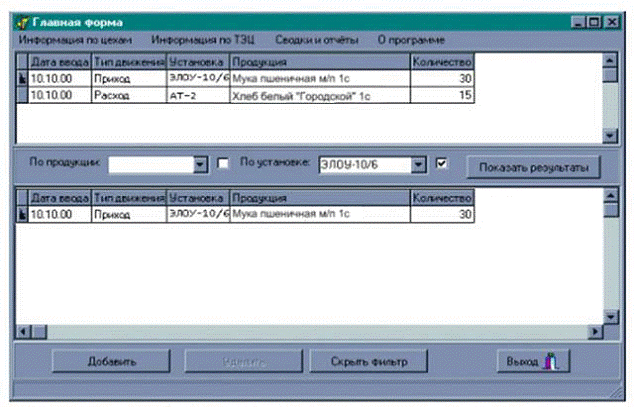This screenshot has height=407, width=634.
Task: Select the row indicator in bottom grid
Action: [x=23, y=214]
